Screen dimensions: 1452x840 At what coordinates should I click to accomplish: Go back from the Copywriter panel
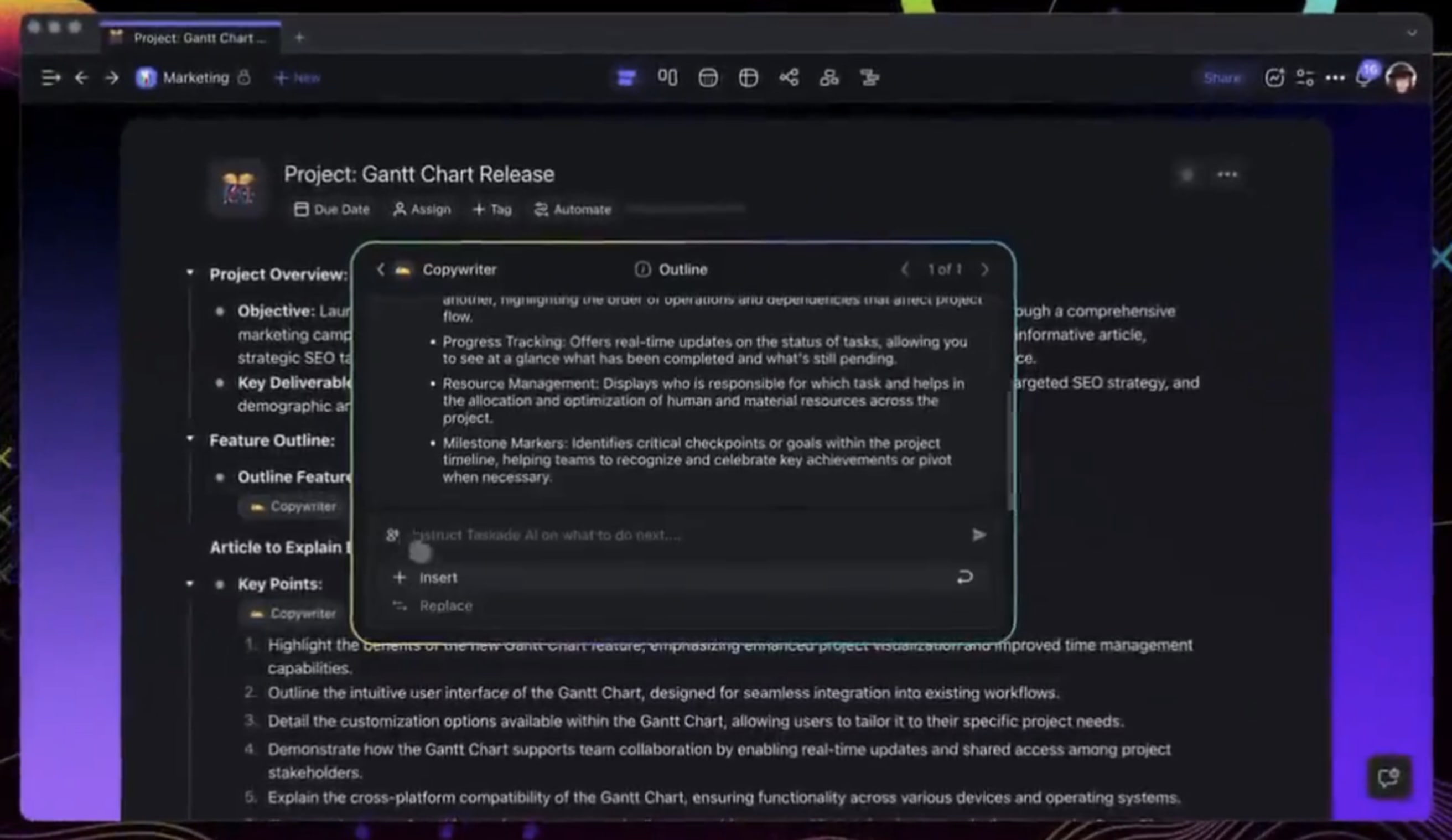[380, 269]
